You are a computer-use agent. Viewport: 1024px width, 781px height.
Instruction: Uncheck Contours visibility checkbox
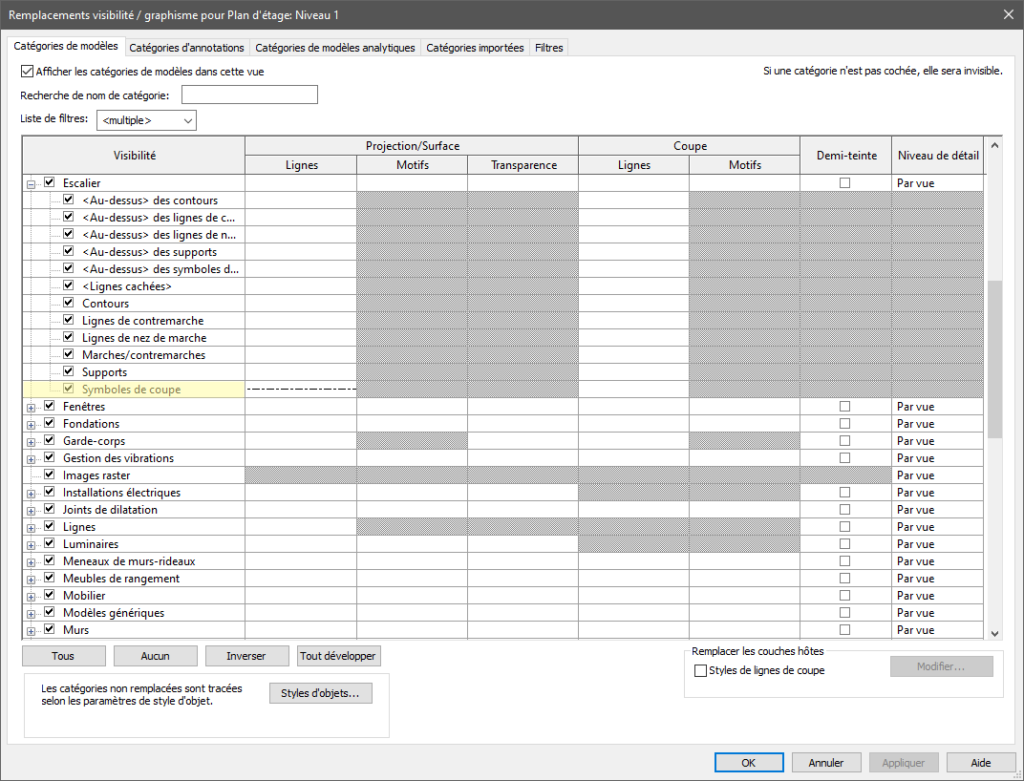[68, 303]
